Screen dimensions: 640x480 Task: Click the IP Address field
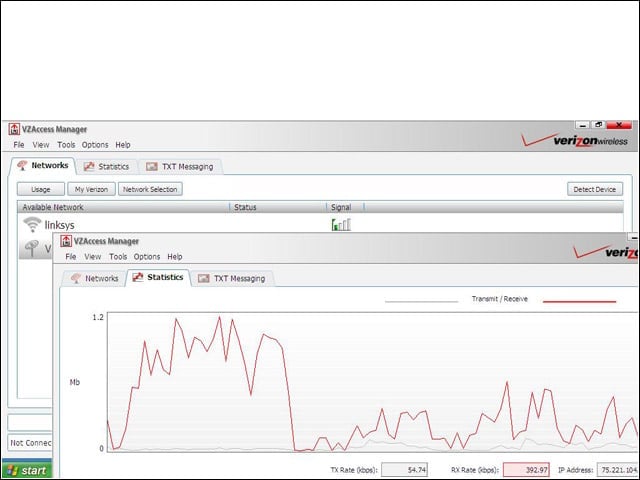[x=618, y=470]
